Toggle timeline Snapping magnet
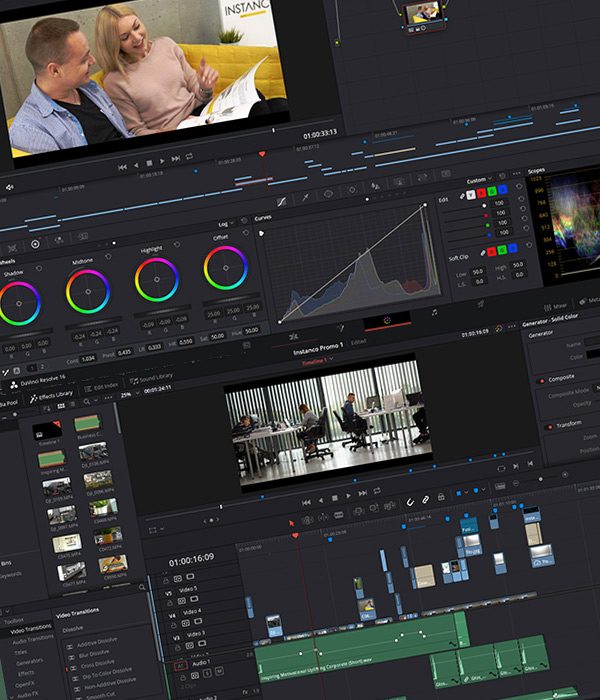Screen dimensions: 600x700 tap(410, 502)
